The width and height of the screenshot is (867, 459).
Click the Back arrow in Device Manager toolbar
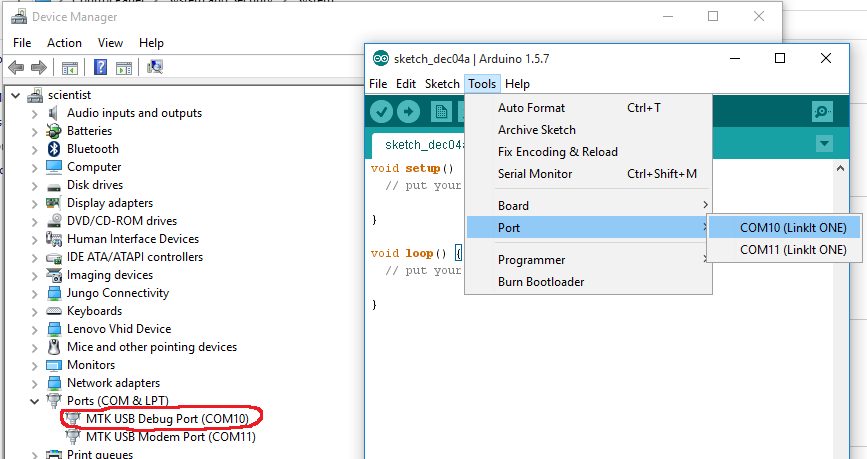point(16,67)
